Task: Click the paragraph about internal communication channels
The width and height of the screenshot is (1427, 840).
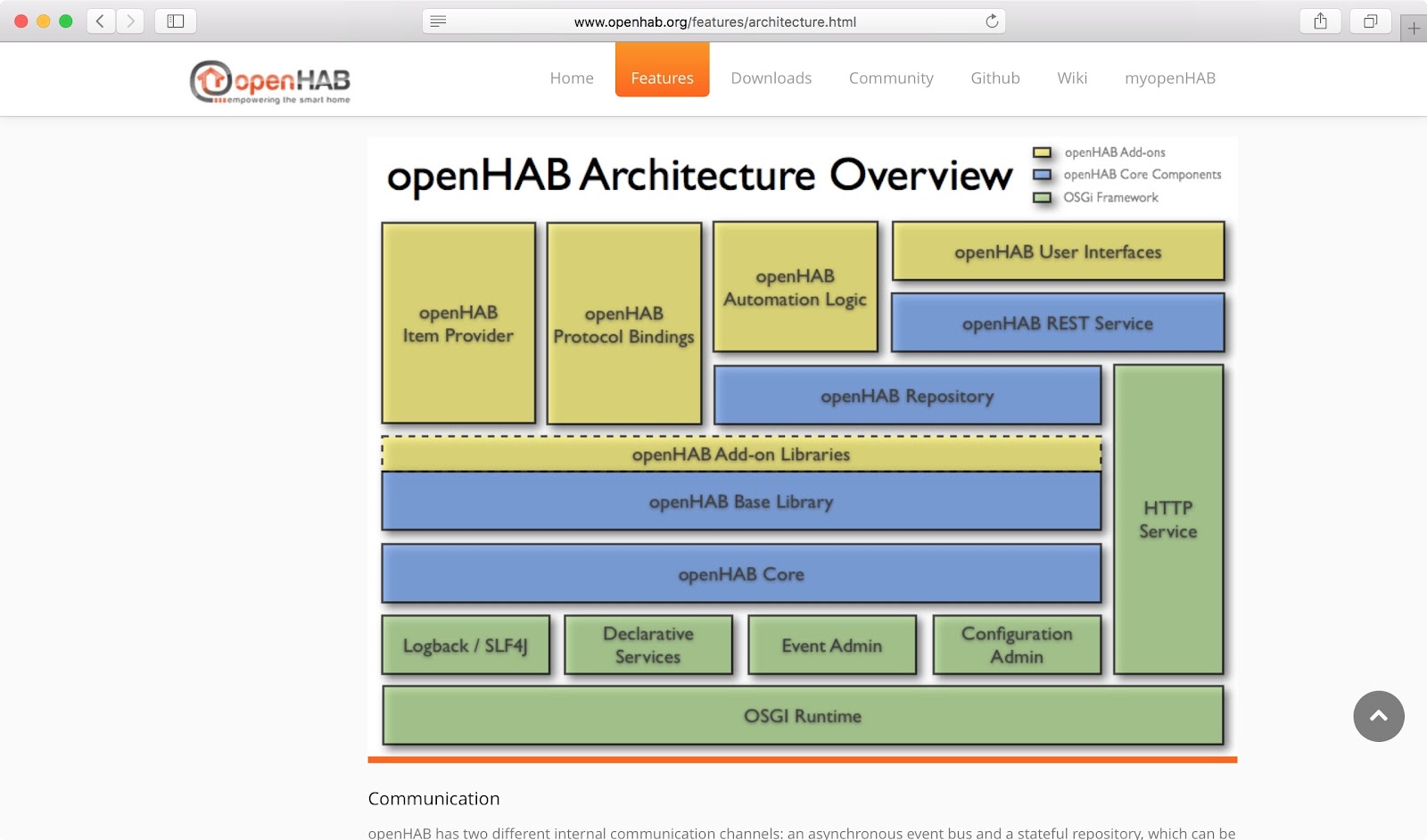Action: click(802, 833)
